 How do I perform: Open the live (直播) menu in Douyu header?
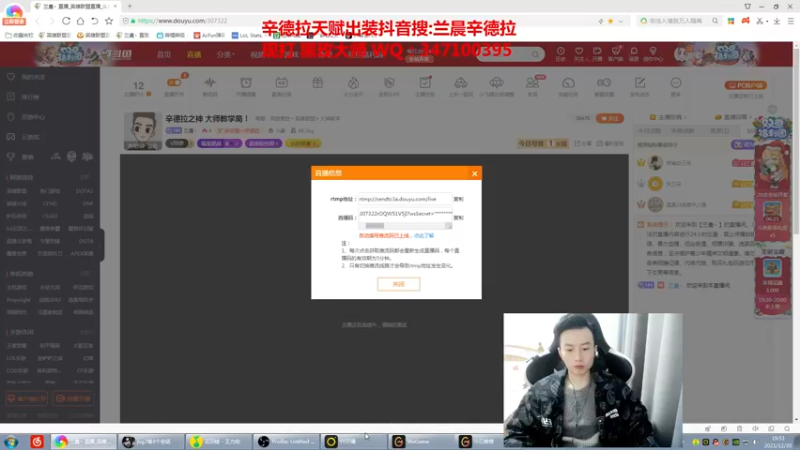194,55
